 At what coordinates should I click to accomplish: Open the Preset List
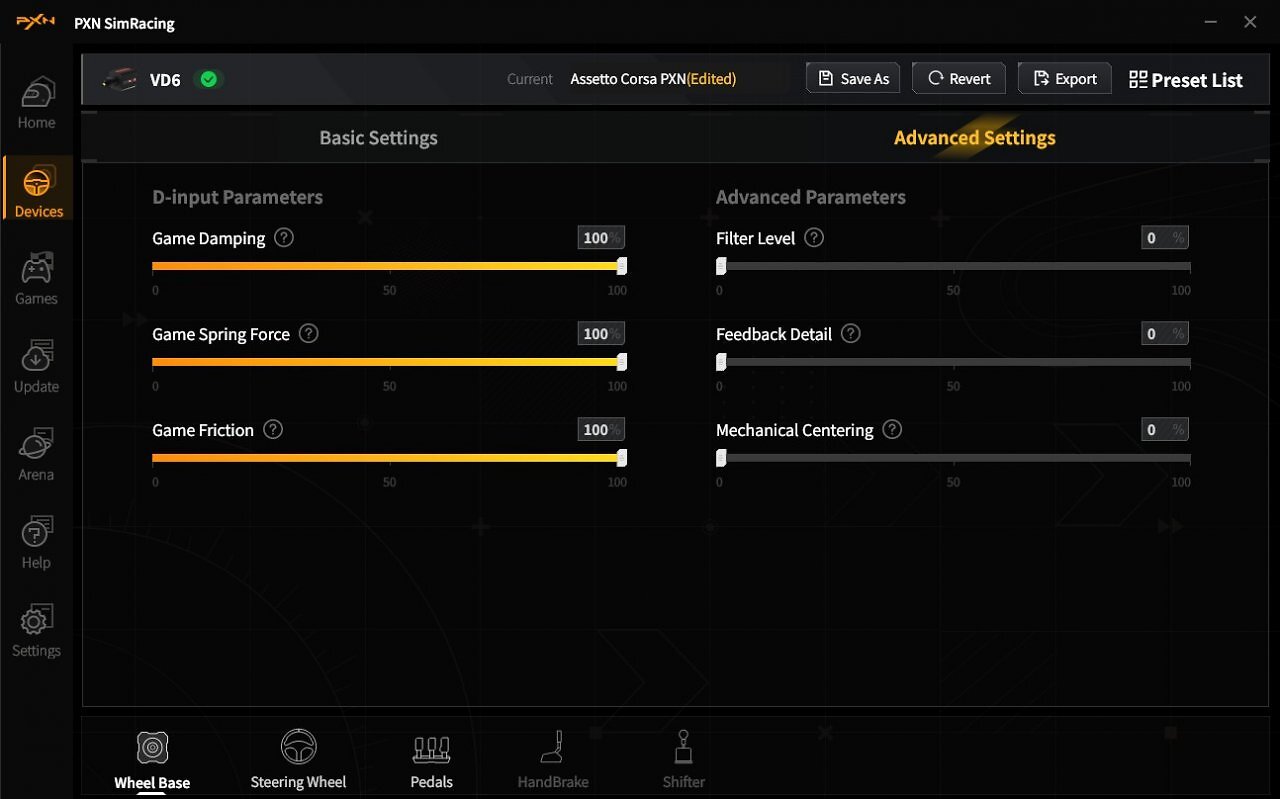tap(1185, 80)
